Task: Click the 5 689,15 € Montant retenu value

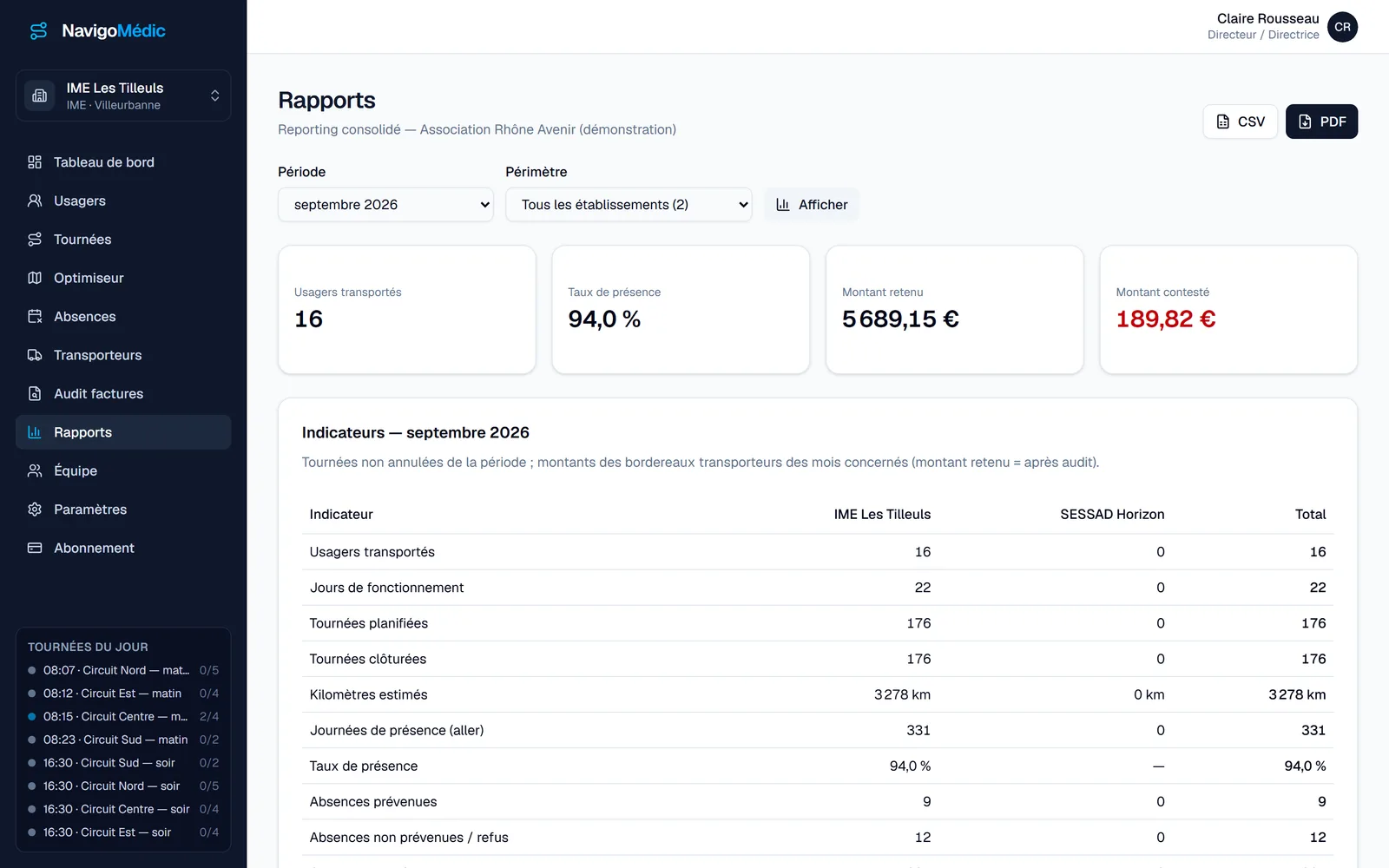Action: click(900, 319)
